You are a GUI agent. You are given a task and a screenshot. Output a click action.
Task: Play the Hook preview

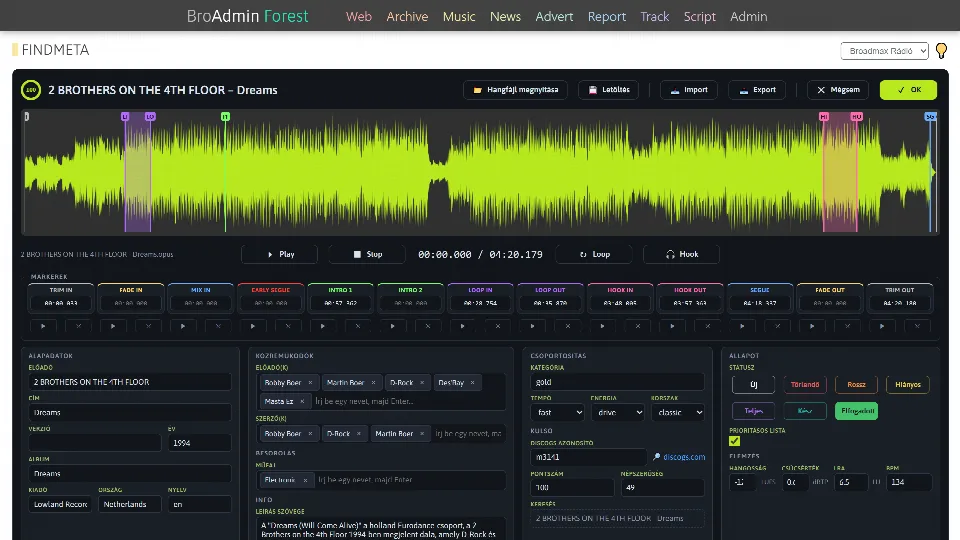[681, 254]
